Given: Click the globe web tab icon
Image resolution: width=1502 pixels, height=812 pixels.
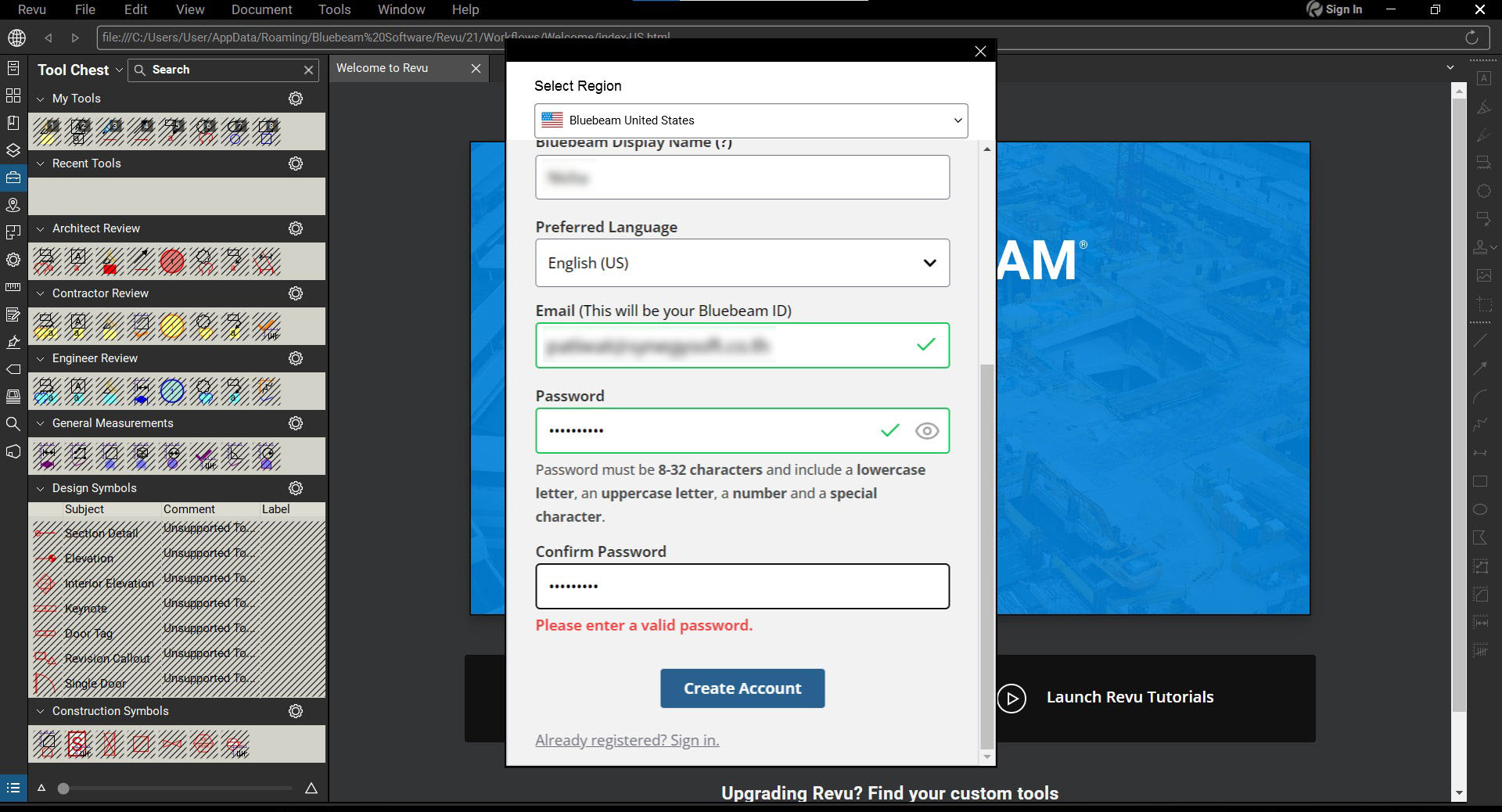Looking at the screenshot, I should pyautogui.click(x=16, y=38).
